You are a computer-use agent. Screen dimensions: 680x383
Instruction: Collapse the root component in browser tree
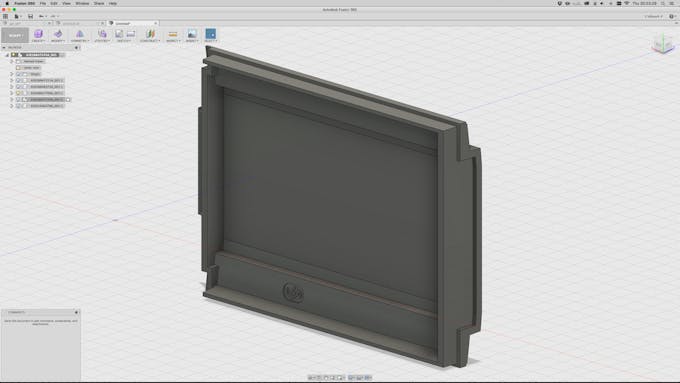click(7, 55)
